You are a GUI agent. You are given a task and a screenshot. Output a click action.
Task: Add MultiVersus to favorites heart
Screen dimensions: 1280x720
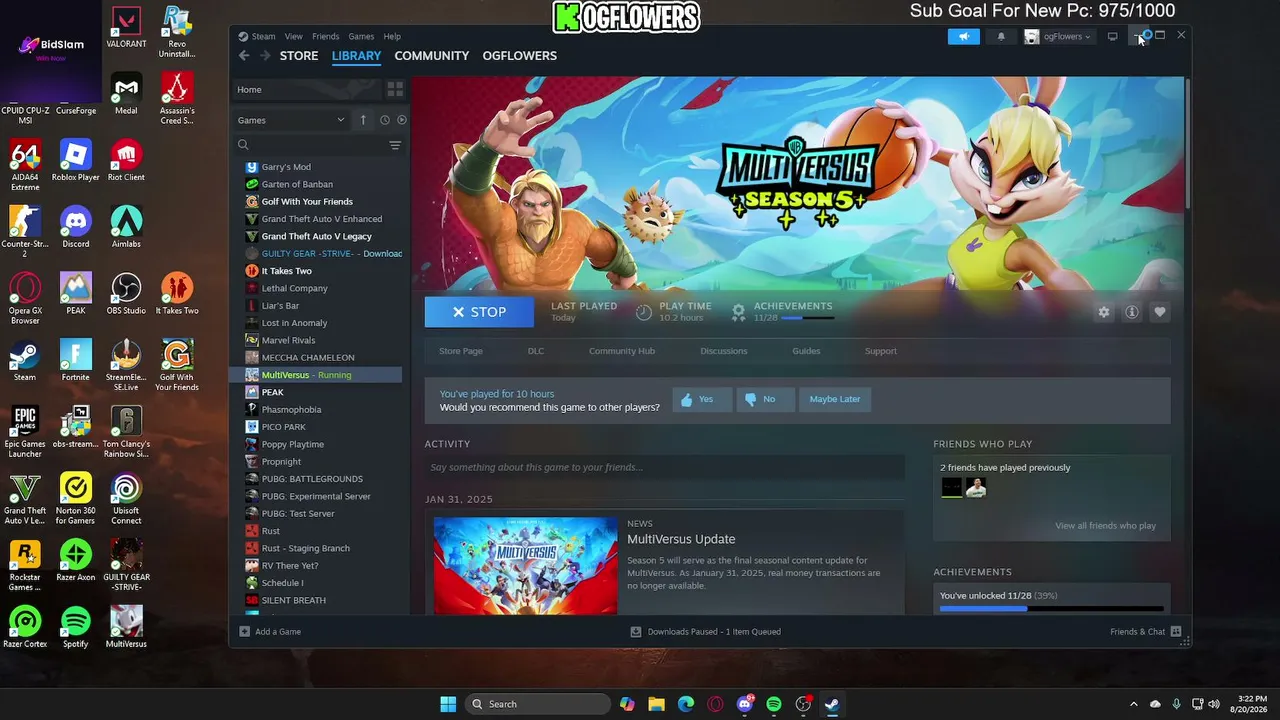click(1160, 312)
